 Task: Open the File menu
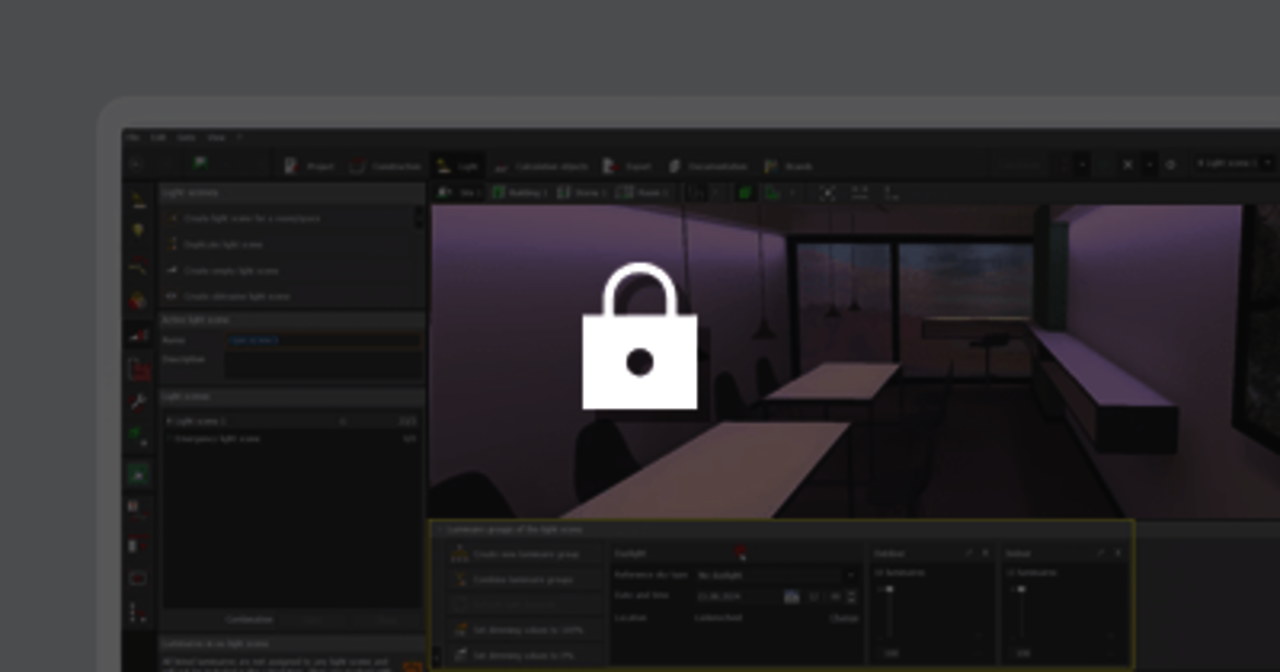[133, 137]
